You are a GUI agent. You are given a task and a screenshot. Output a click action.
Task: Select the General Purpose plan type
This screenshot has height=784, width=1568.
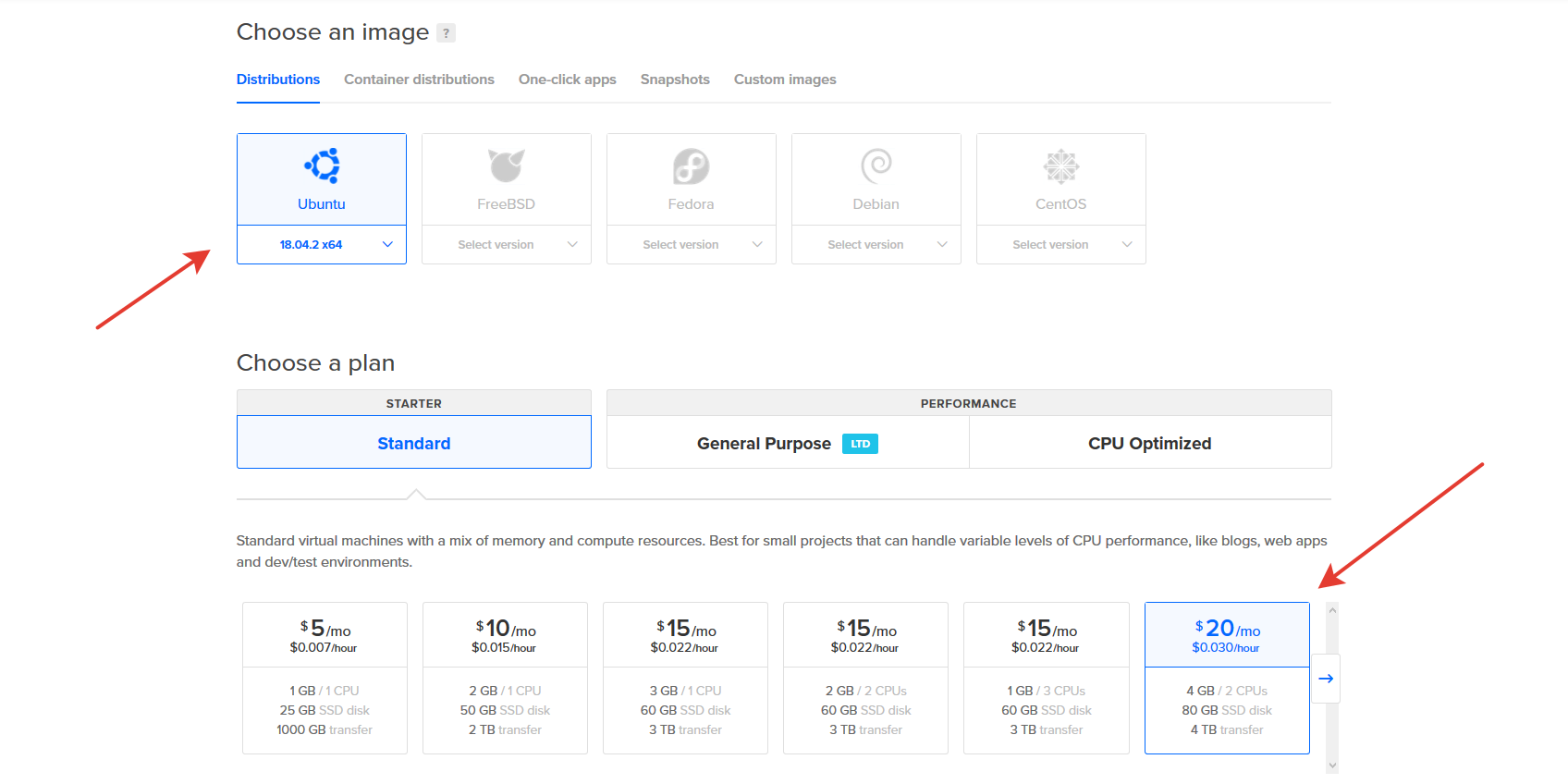click(x=788, y=443)
